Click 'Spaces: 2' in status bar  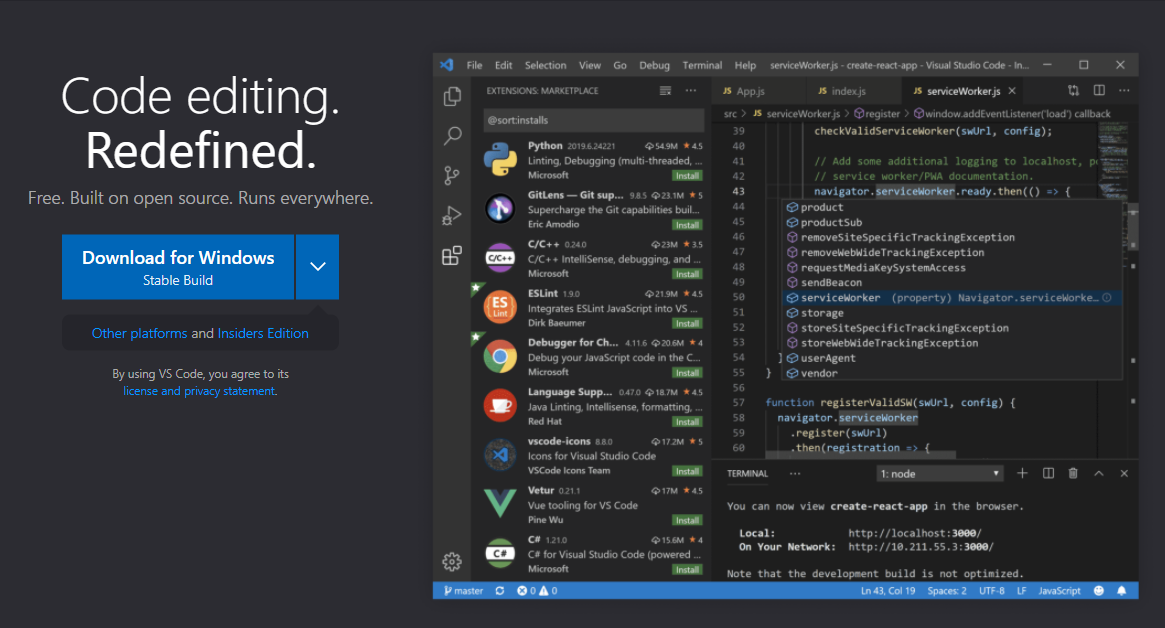click(947, 591)
